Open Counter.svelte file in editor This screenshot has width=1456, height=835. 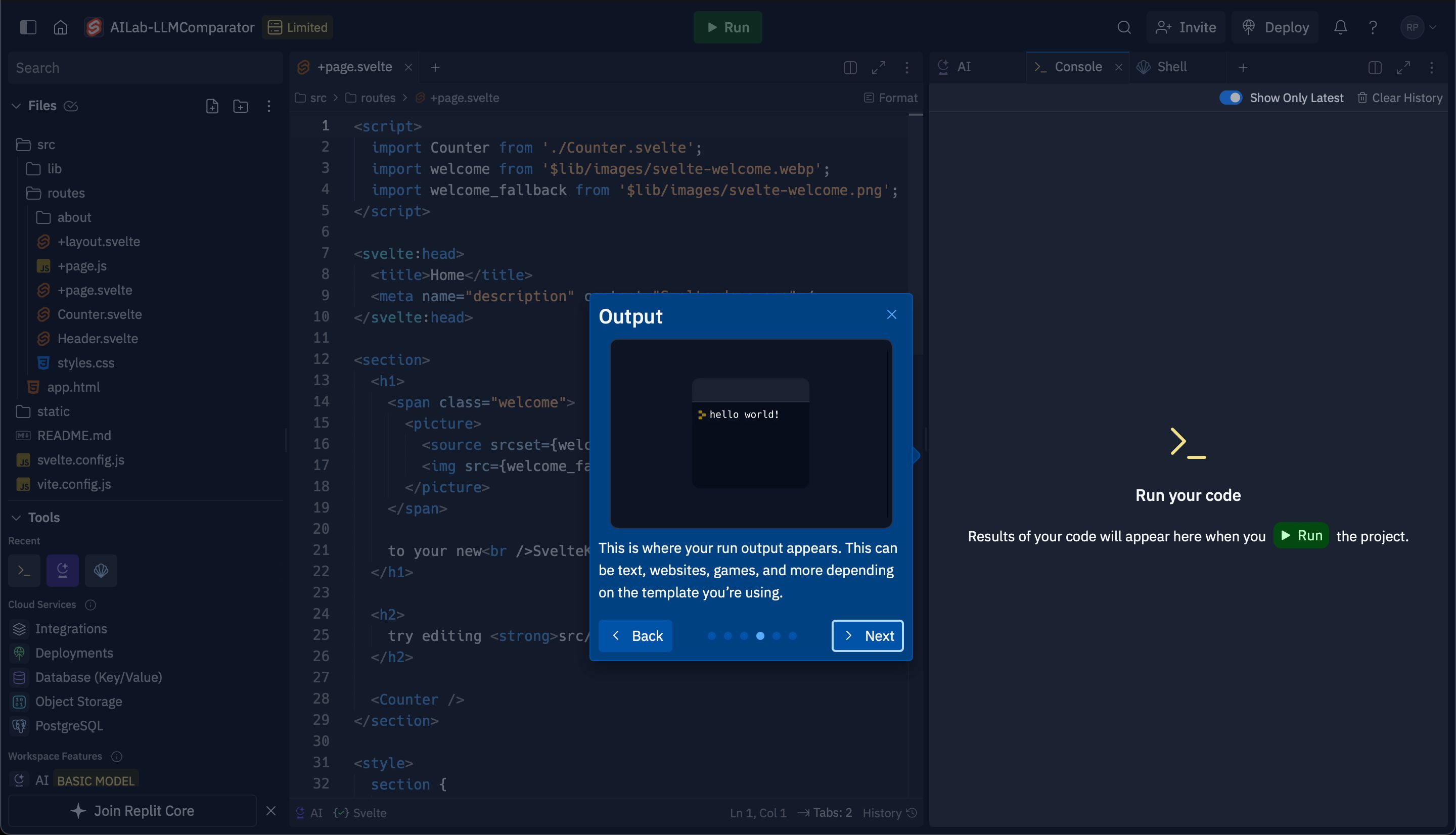click(x=99, y=314)
